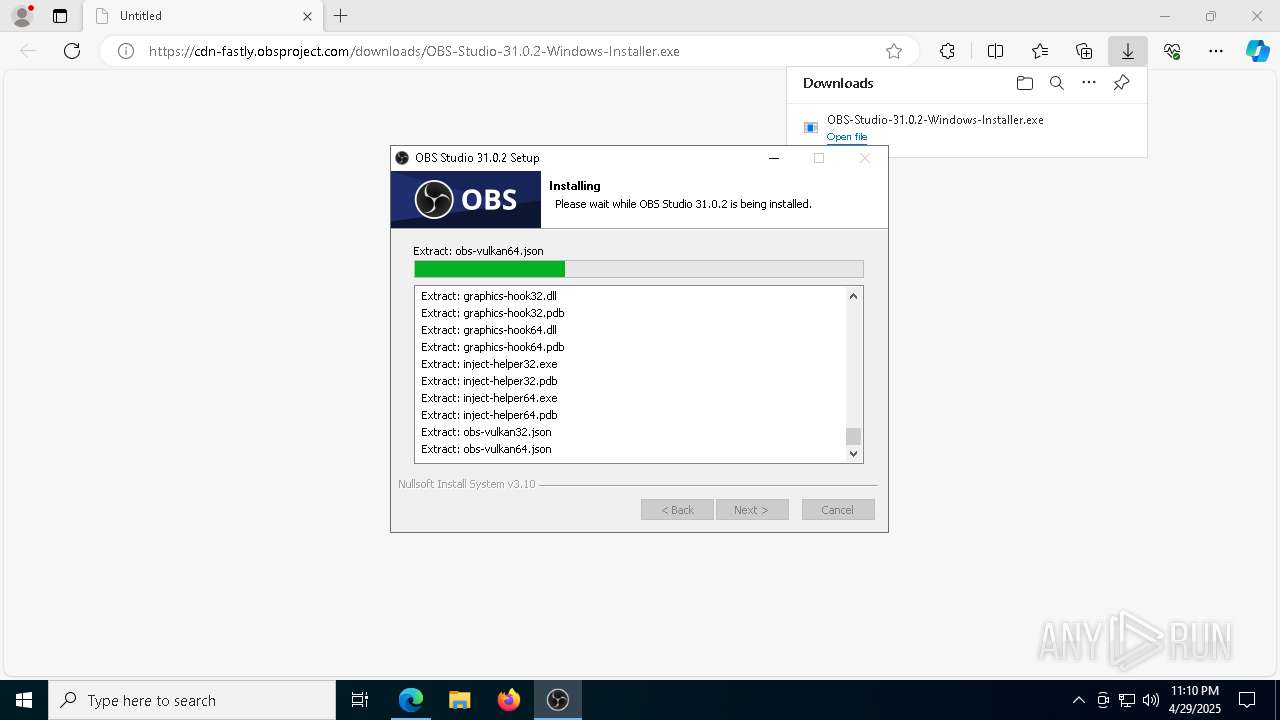View site information icon in address bar
Image resolution: width=1280 pixels, height=720 pixels.
coord(126,51)
